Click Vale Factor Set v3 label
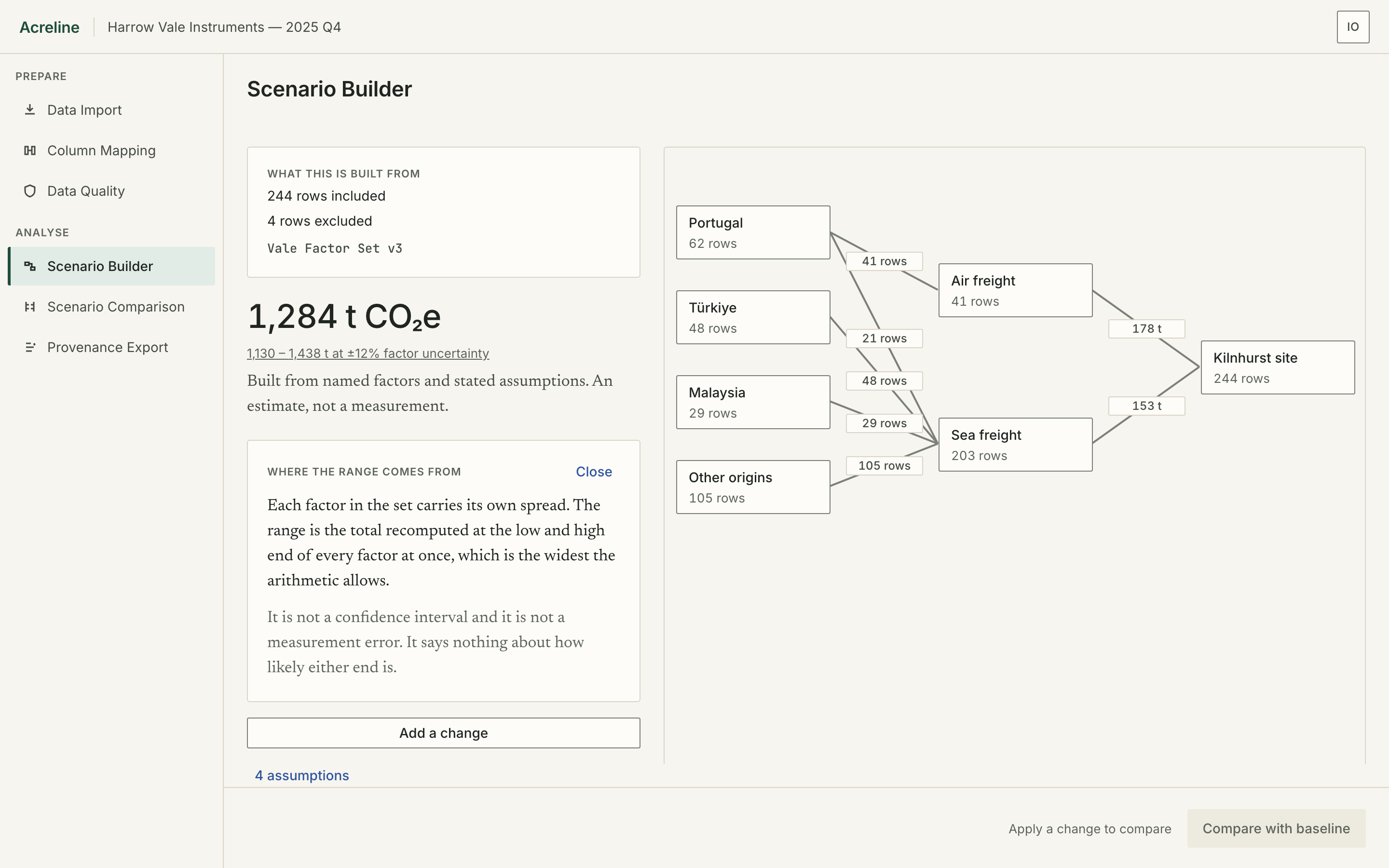Viewport: 1389px width, 868px height. (335, 248)
